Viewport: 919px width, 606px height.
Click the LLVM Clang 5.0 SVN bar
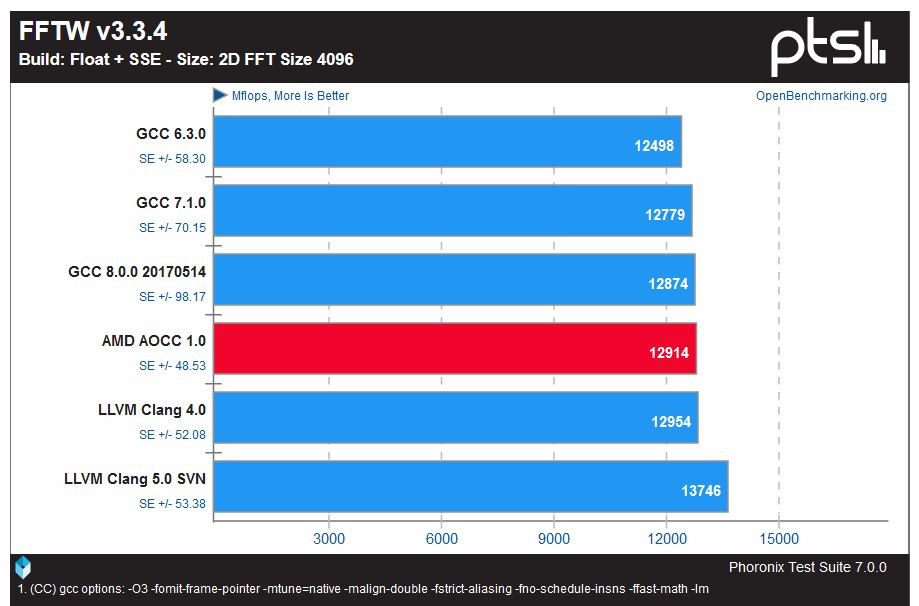coord(471,486)
